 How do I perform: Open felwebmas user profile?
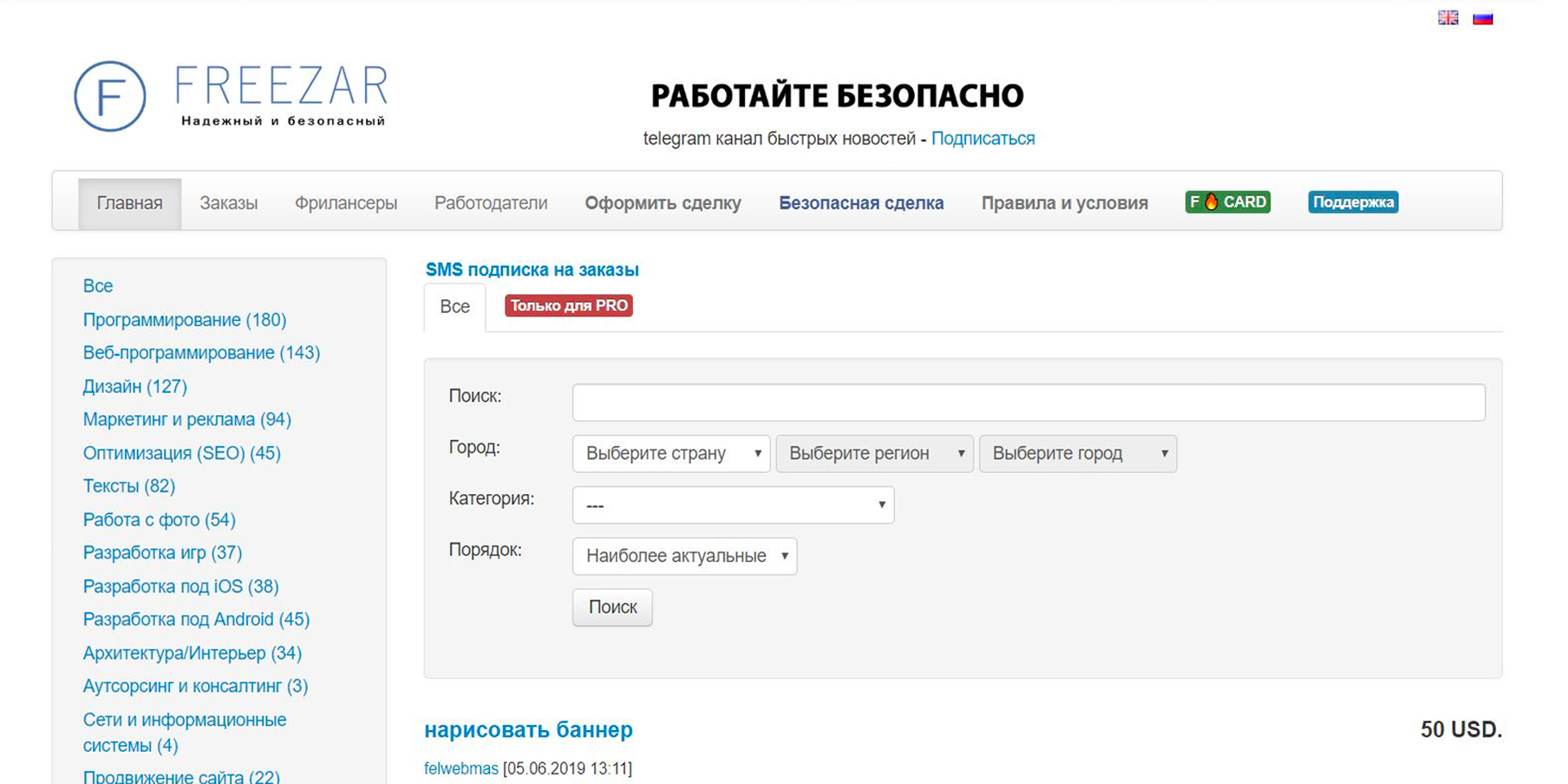461,768
